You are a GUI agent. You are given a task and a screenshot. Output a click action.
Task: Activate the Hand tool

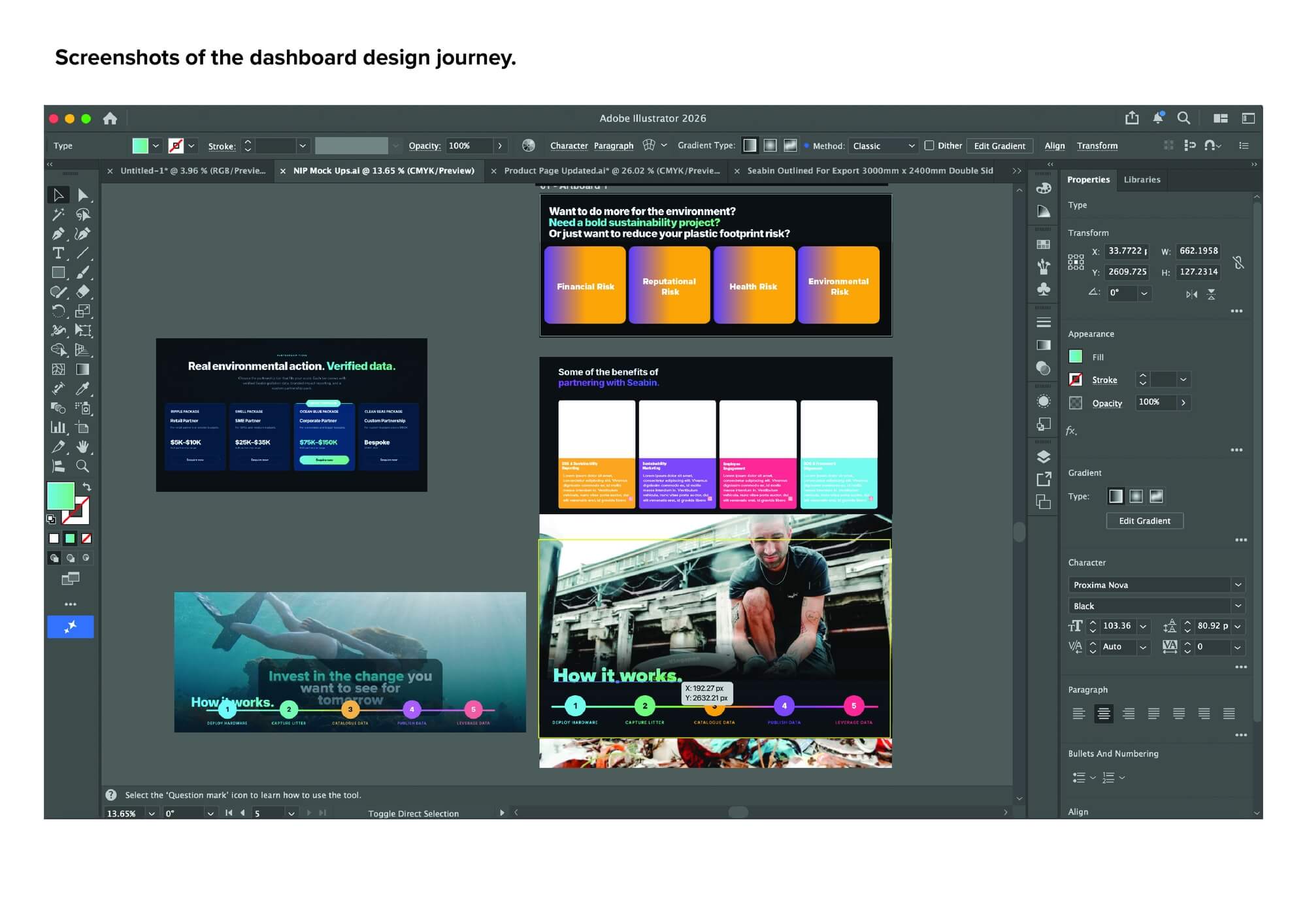point(83,447)
